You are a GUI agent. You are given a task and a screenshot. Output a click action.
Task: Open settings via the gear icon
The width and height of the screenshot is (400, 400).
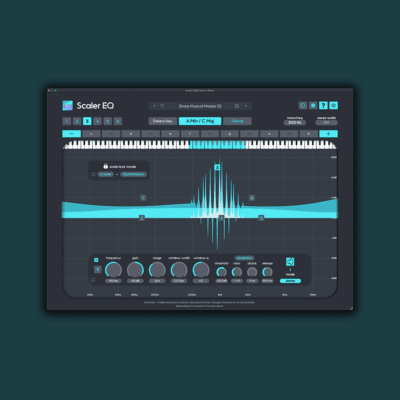click(313, 105)
